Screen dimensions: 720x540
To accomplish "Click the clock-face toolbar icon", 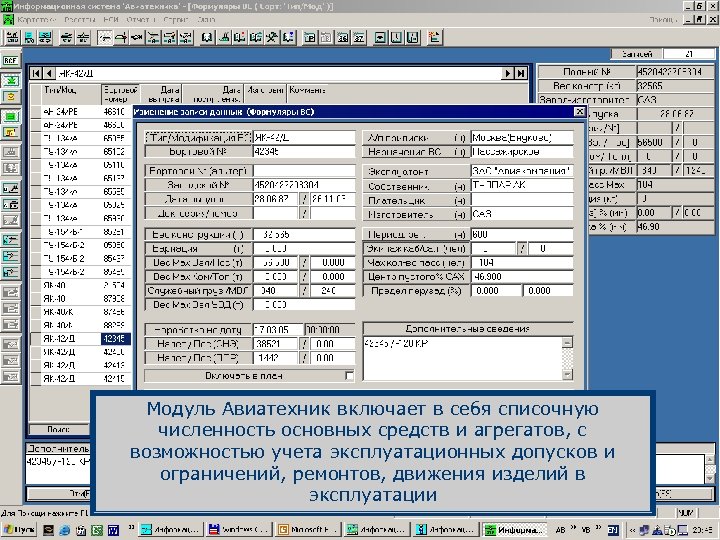I will (x=396, y=37).
